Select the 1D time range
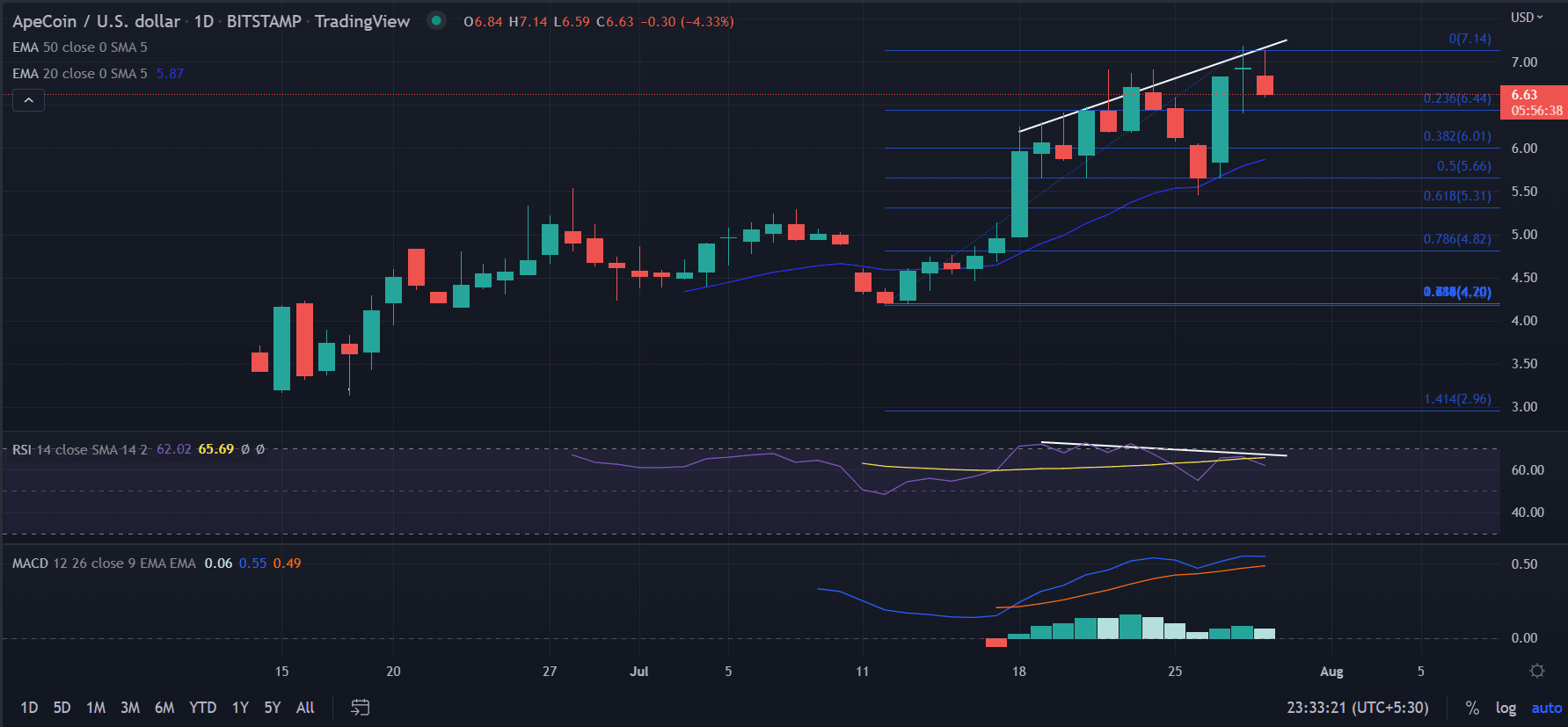Viewport: 1568px width, 727px height. (x=29, y=708)
